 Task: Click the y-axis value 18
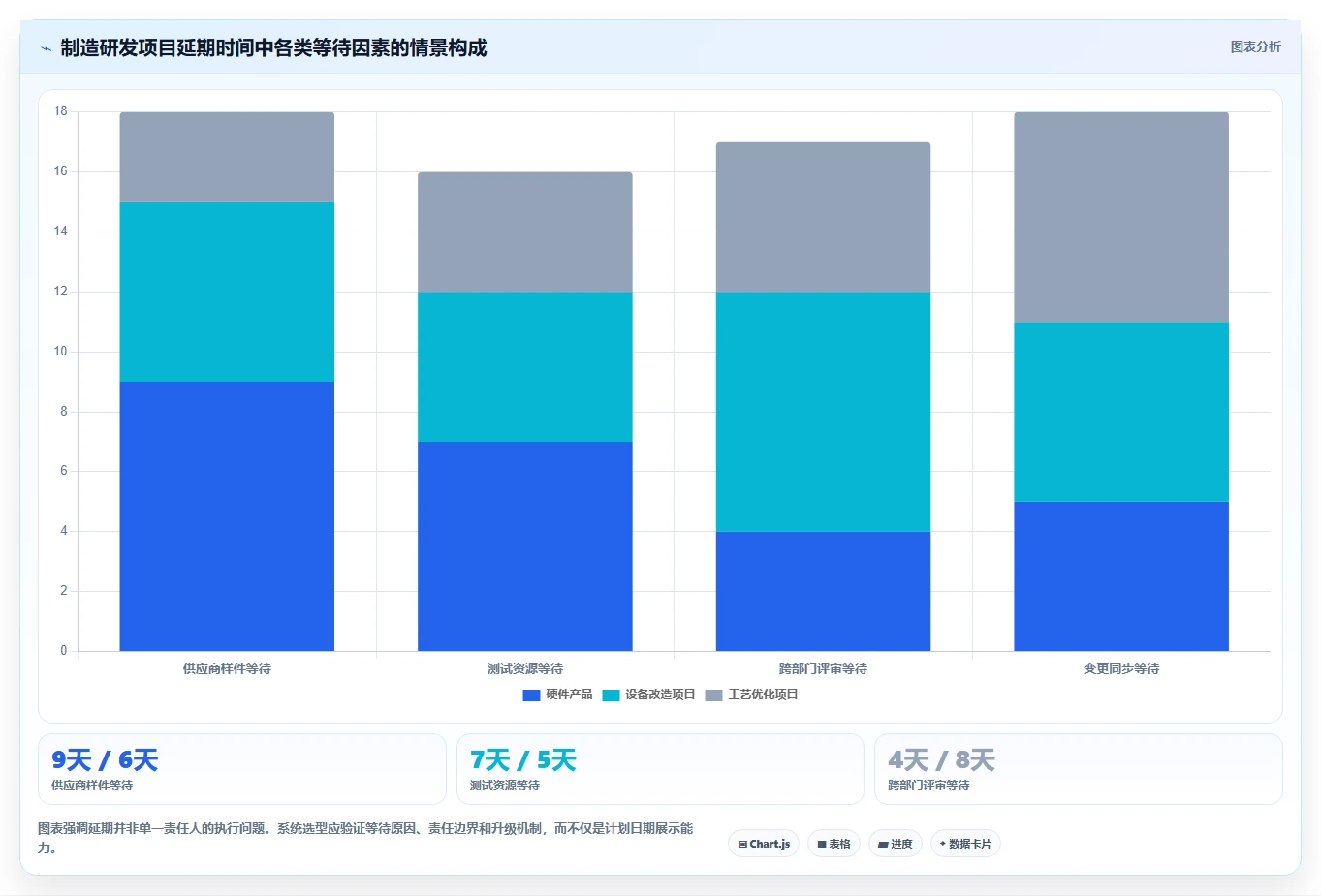tap(60, 111)
